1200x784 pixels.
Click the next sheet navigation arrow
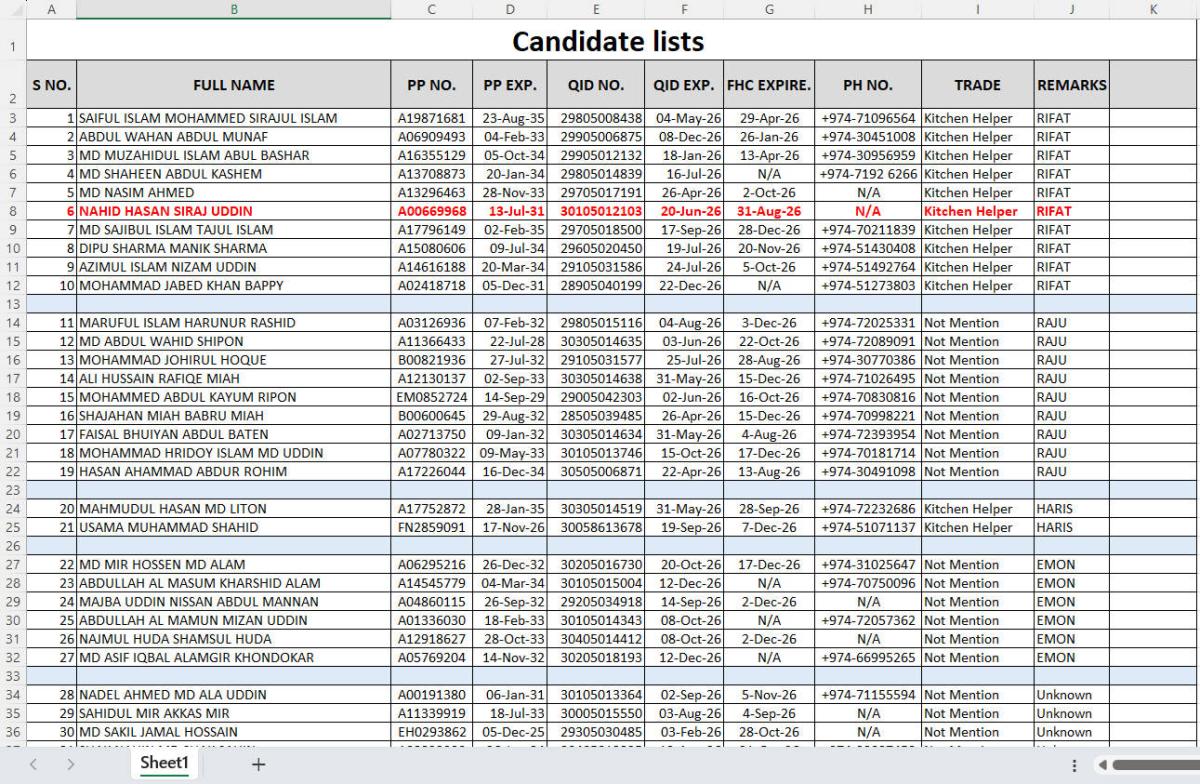(71, 765)
